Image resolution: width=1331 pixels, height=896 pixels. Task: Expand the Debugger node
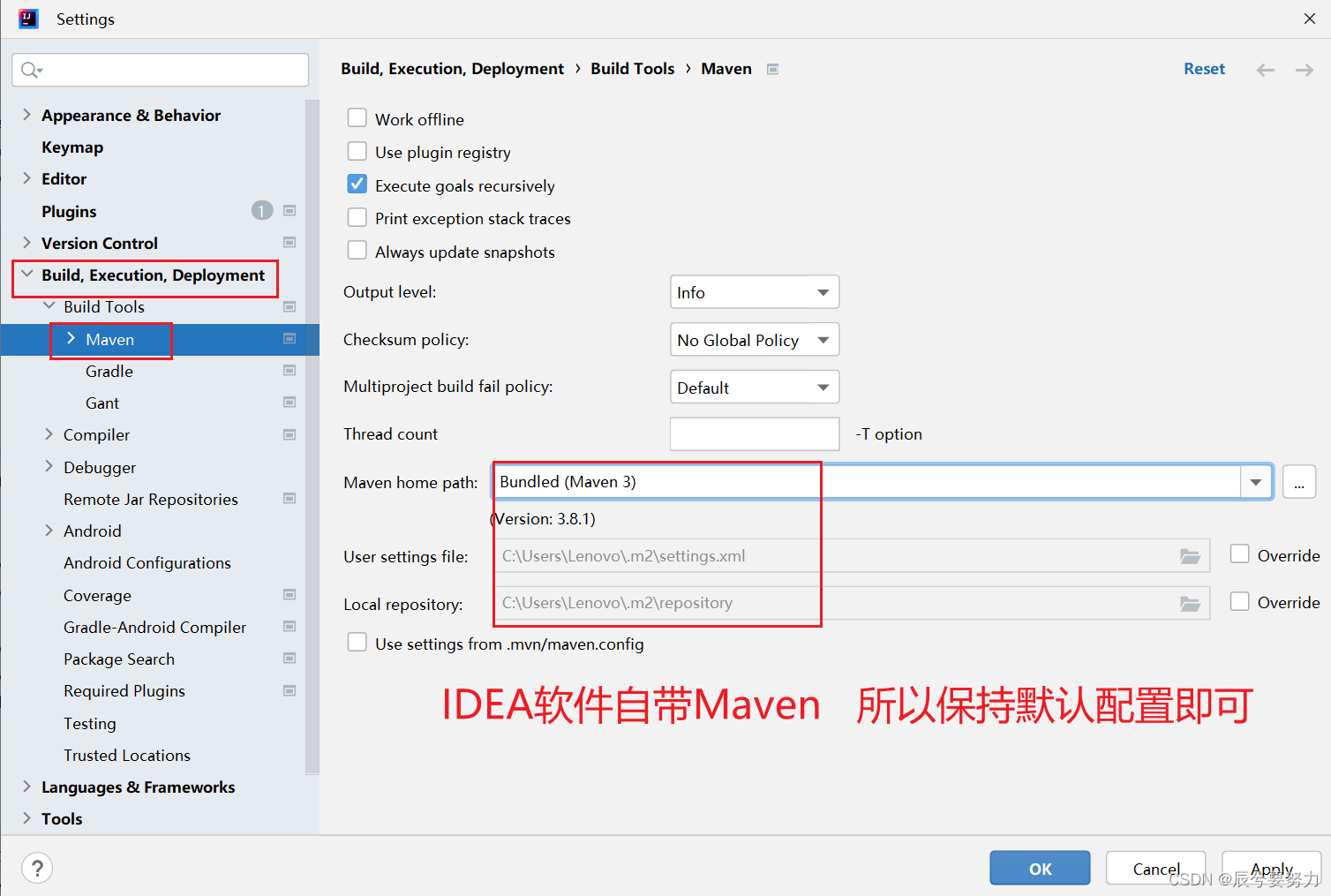[49, 466]
